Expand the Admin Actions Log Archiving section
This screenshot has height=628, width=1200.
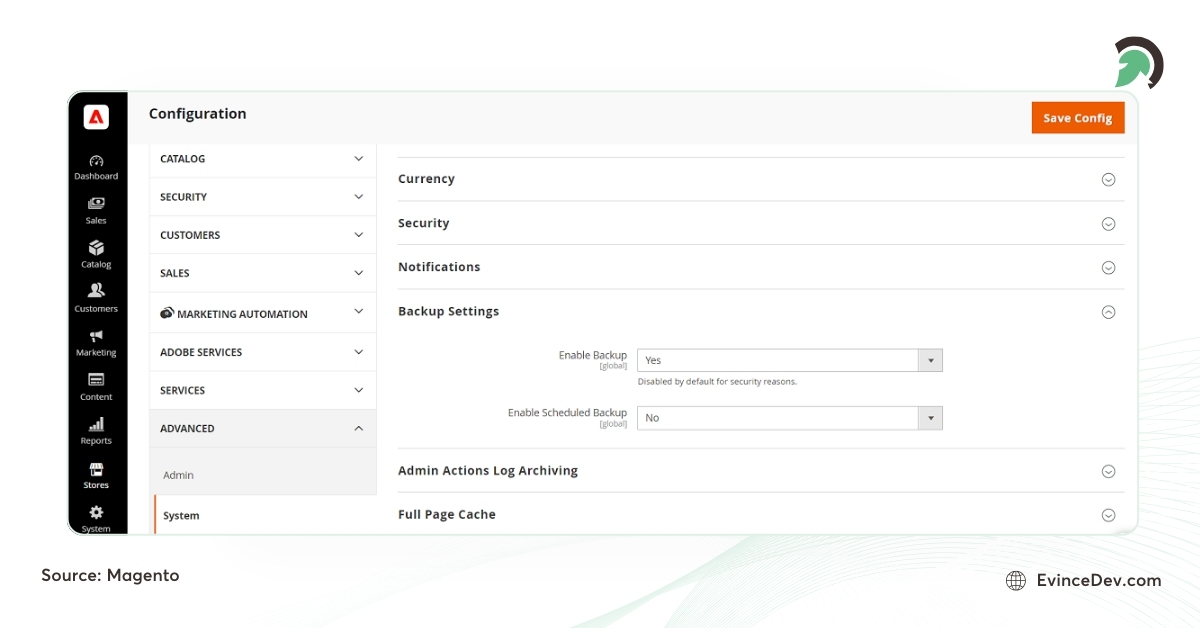click(1108, 470)
